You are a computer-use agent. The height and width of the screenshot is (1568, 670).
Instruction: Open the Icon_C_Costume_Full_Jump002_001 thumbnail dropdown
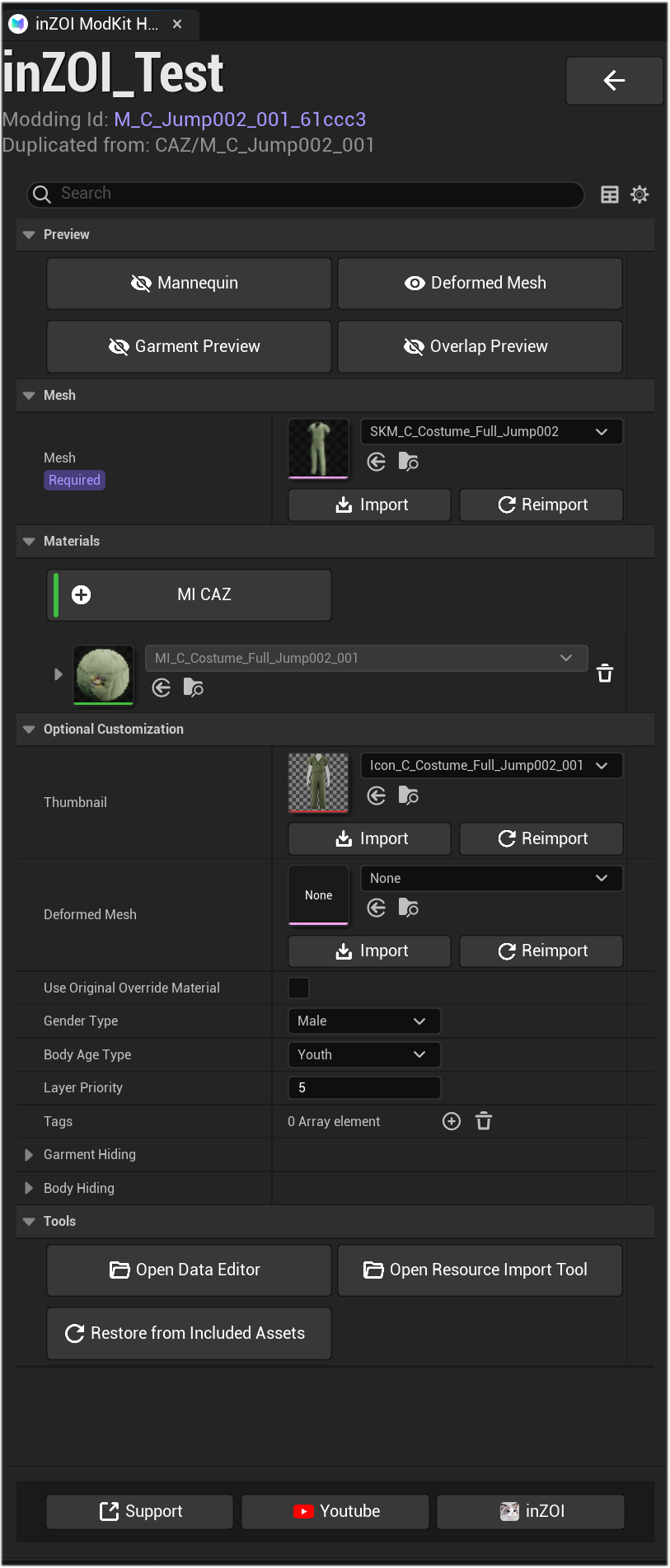[491, 765]
